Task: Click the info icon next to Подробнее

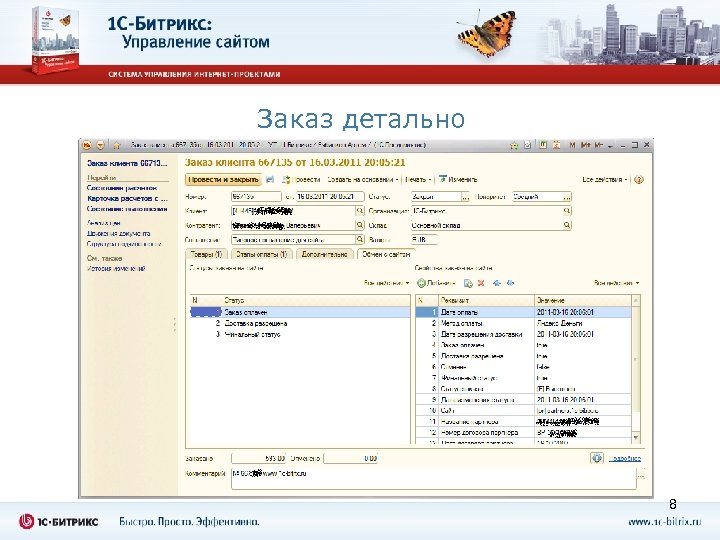Action: (596, 458)
